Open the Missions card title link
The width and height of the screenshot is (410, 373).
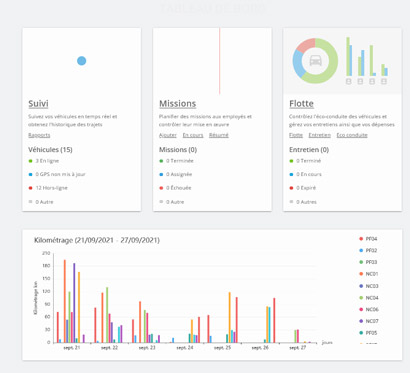click(x=177, y=104)
